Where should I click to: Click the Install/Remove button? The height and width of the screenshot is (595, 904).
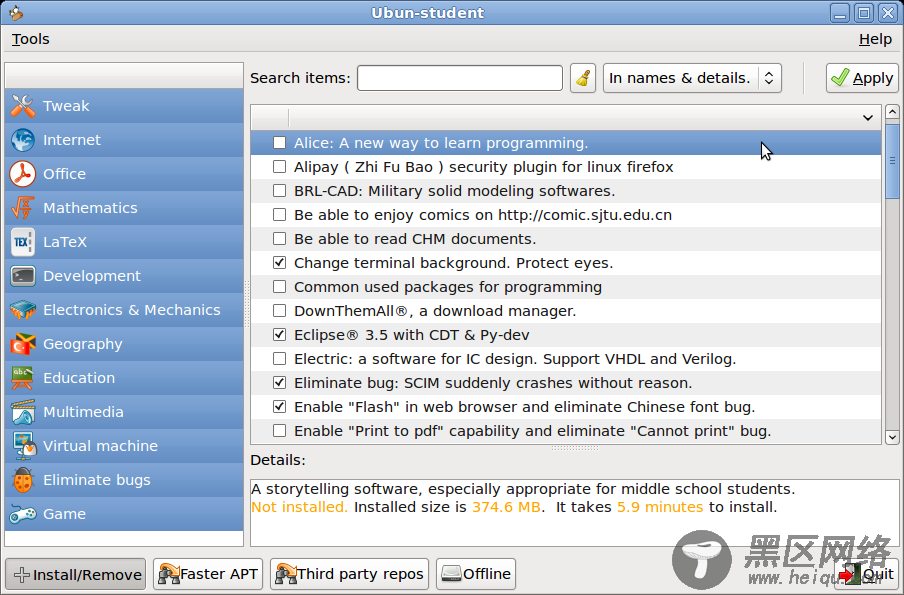click(x=76, y=574)
